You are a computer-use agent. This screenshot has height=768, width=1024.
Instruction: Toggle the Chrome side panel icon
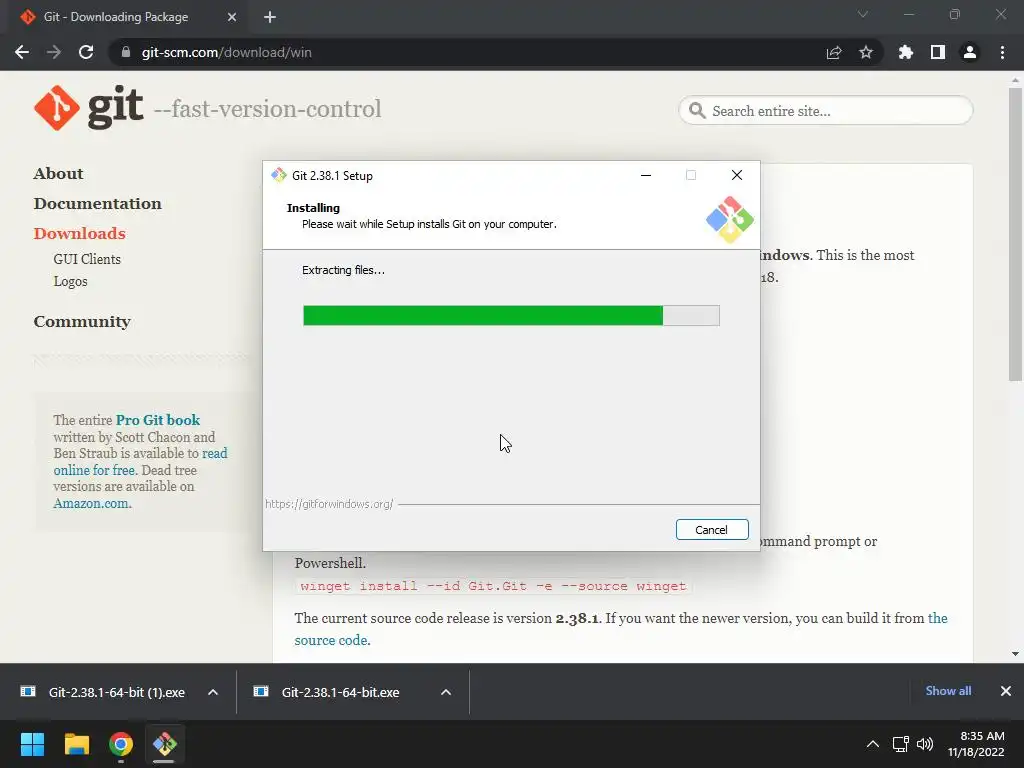click(938, 52)
